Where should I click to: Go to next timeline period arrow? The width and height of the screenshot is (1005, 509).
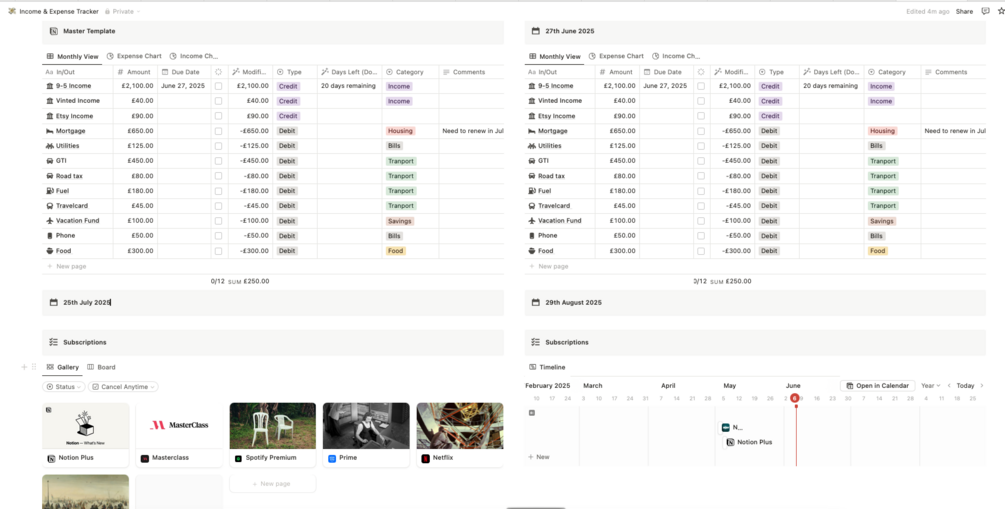point(982,386)
